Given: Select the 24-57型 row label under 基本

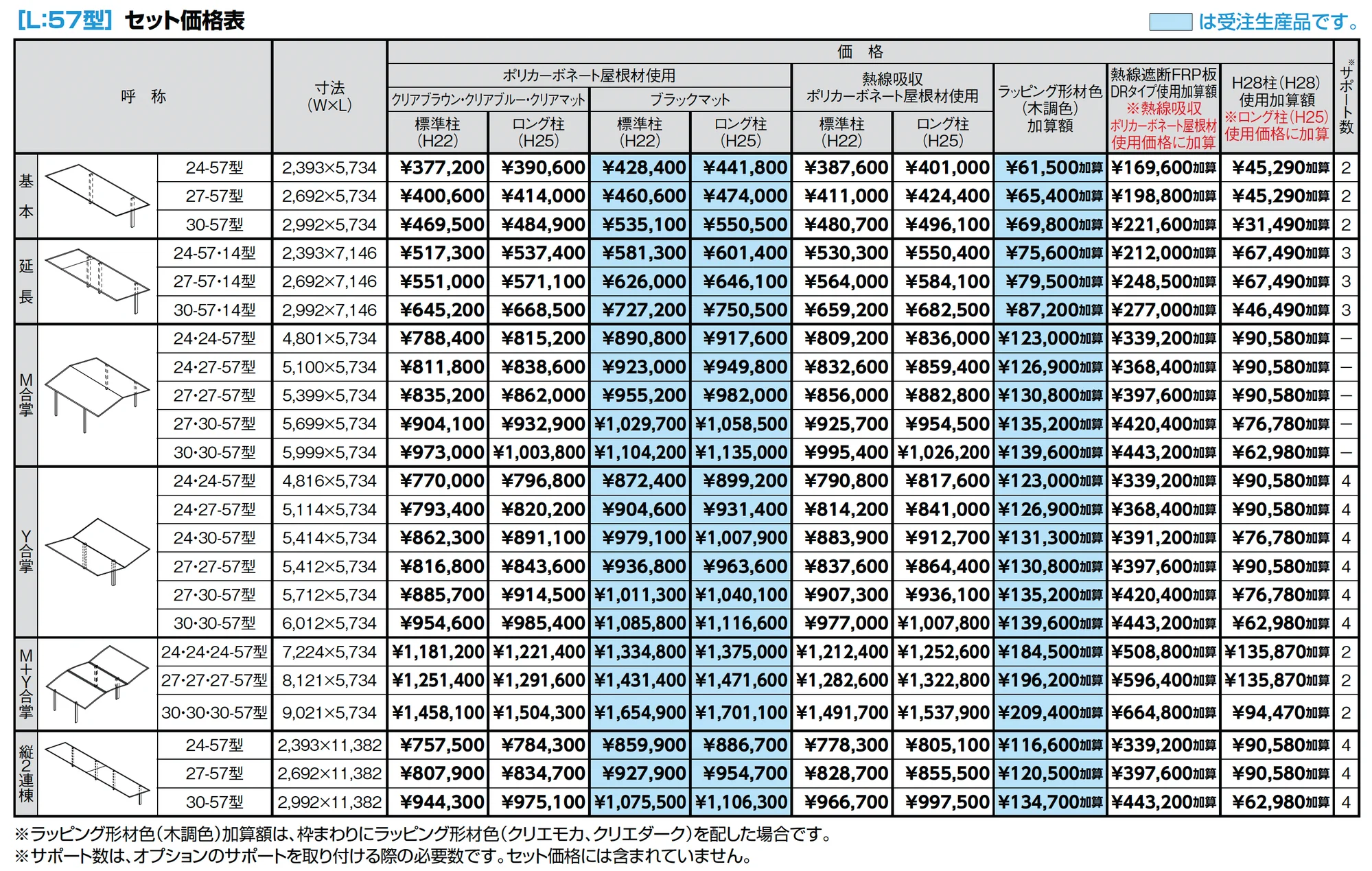Looking at the screenshot, I should (214, 167).
